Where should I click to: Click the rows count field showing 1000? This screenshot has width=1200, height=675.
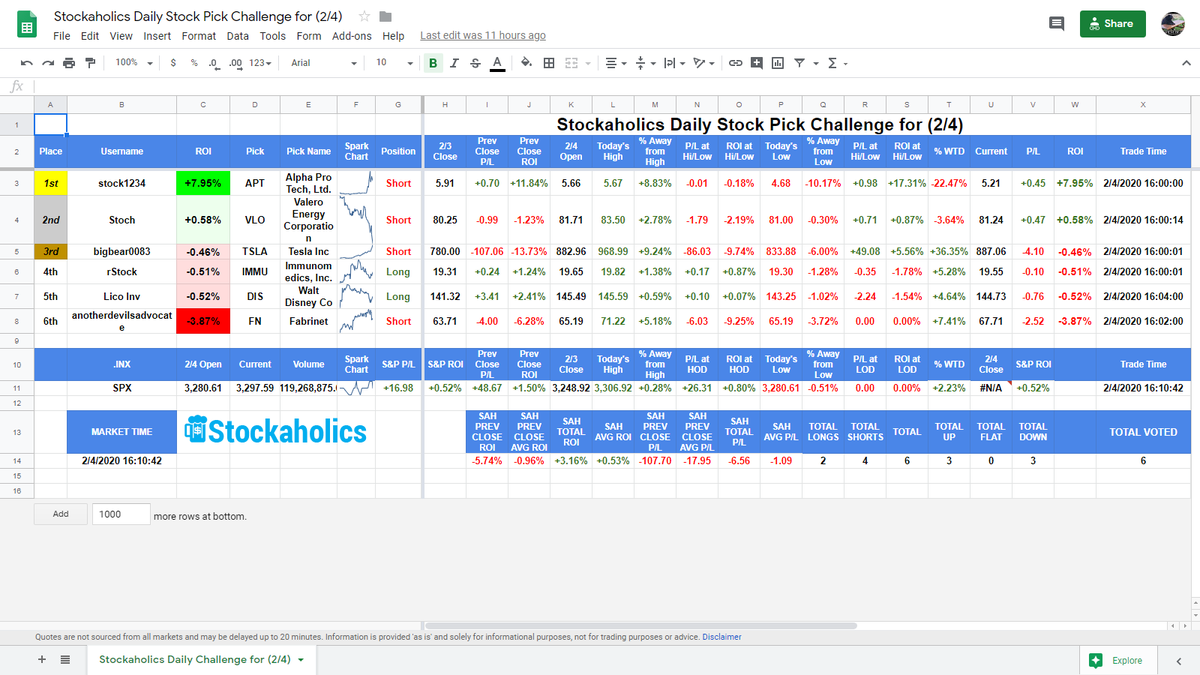[x=119, y=515]
